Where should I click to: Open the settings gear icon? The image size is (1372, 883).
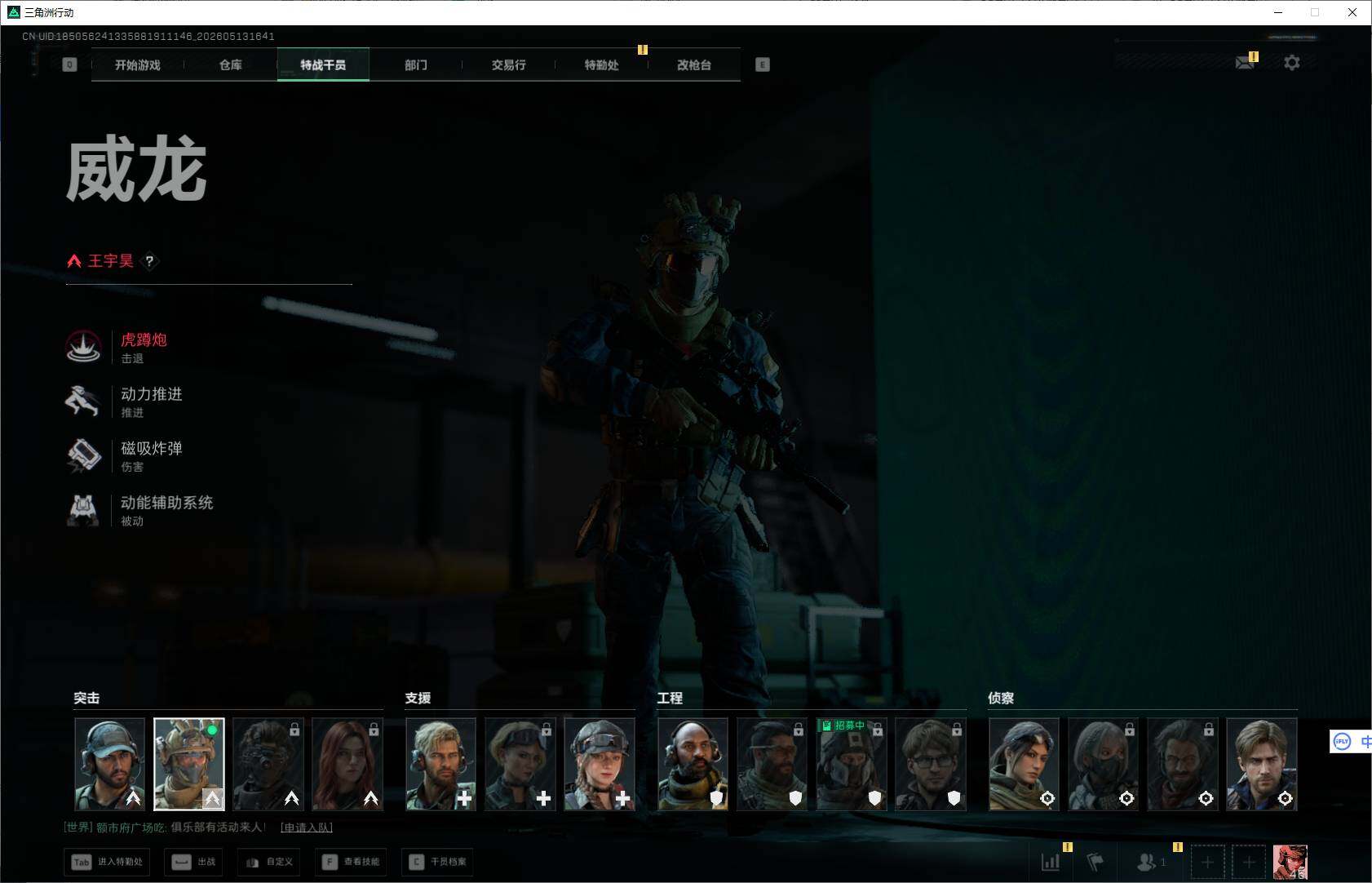tap(1292, 62)
